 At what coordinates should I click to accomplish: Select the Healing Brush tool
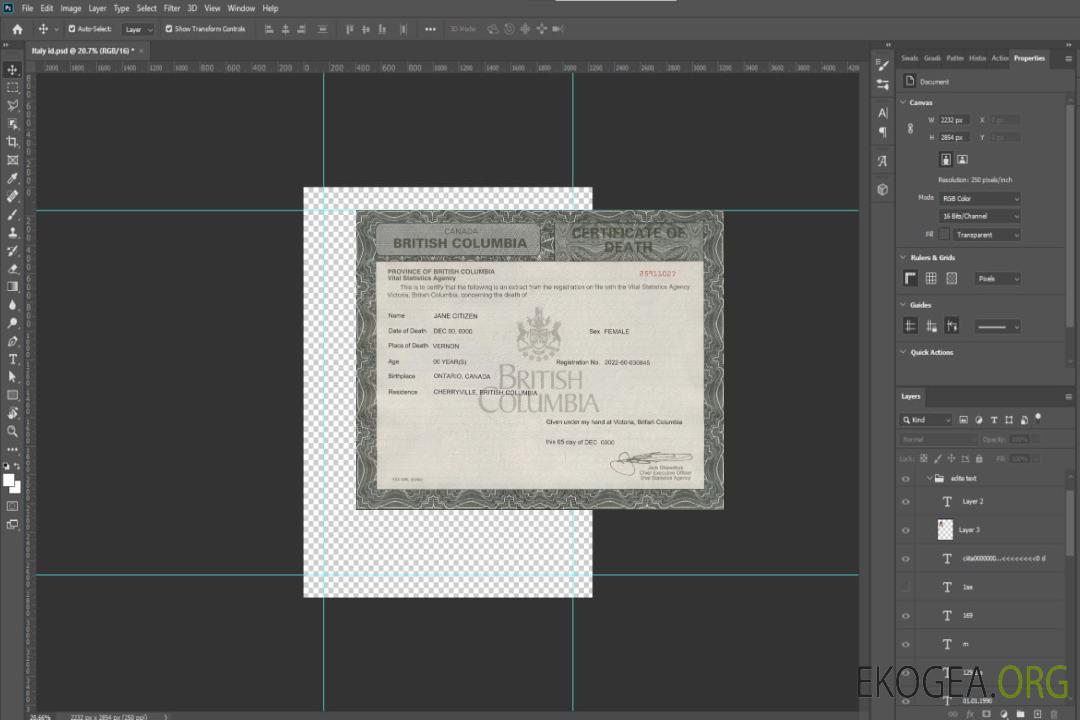coord(12,196)
